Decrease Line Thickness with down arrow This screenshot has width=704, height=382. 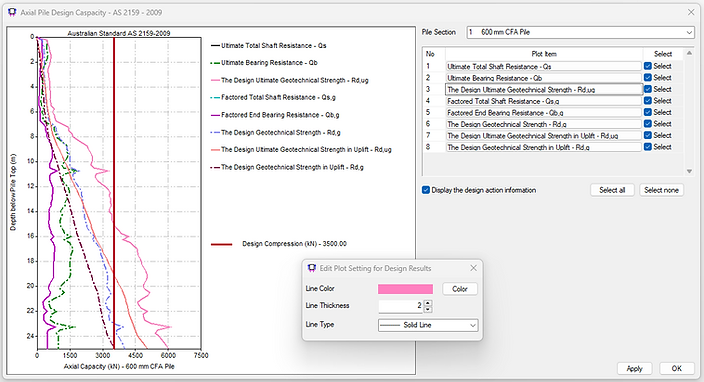[x=428, y=309]
